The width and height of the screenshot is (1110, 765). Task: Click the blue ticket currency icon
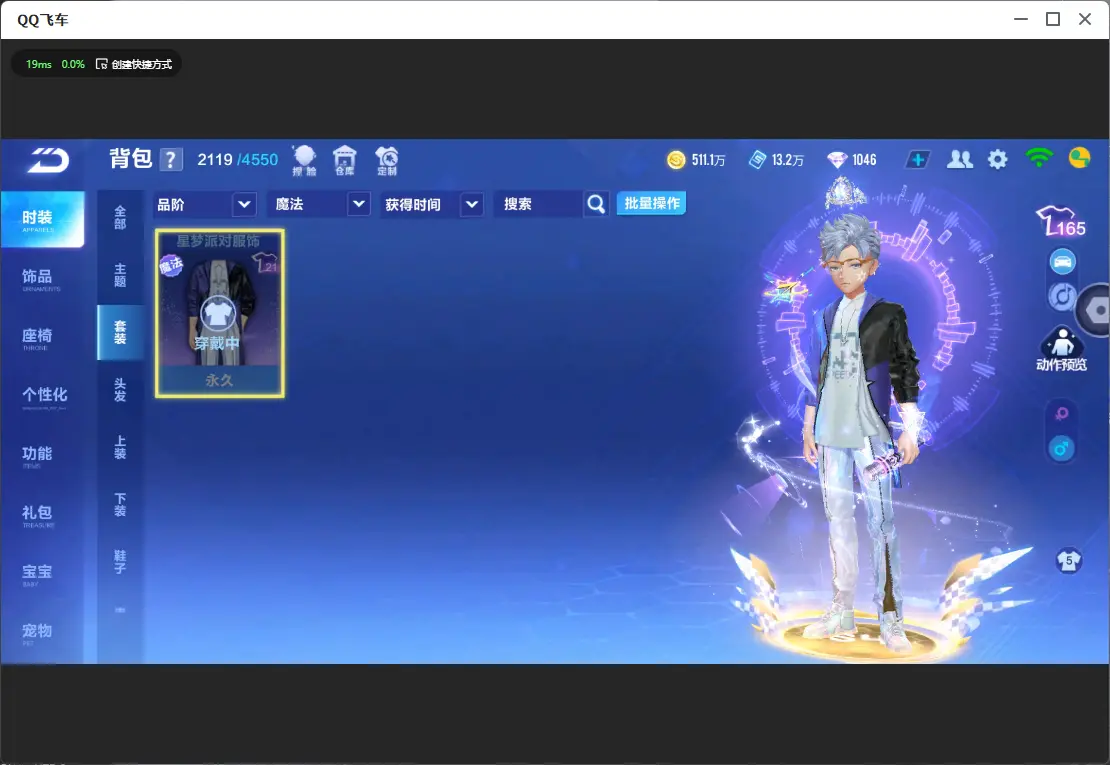tap(757, 160)
